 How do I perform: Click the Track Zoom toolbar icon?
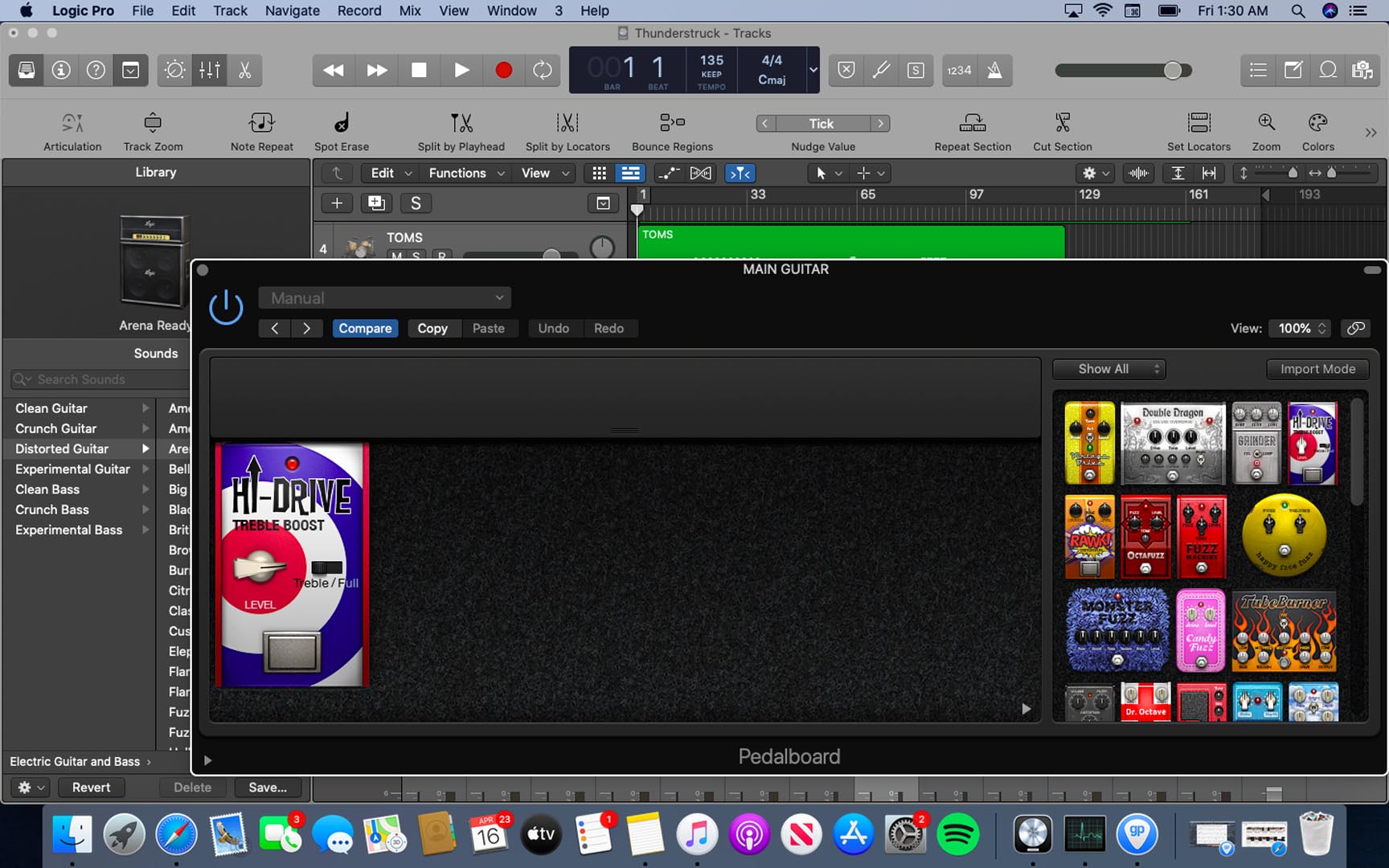pos(153,123)
